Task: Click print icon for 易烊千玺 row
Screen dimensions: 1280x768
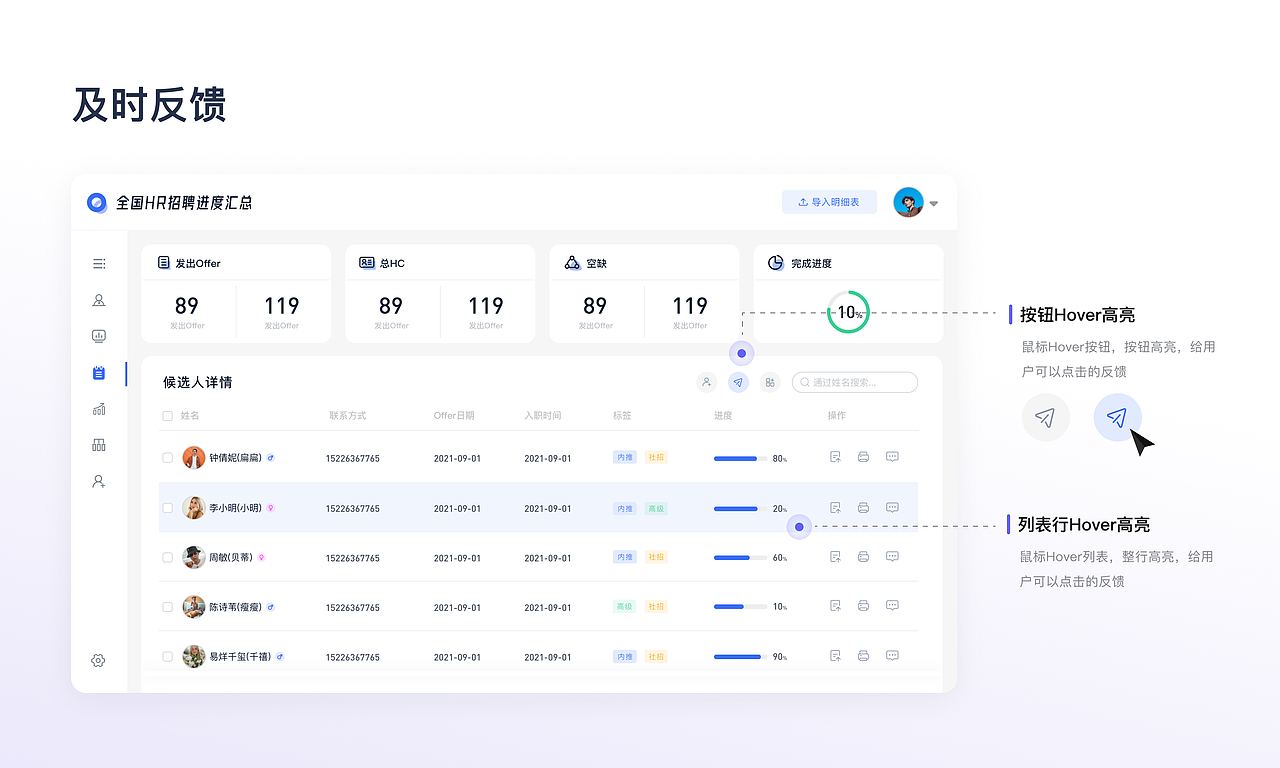Action: click(863, 656)
